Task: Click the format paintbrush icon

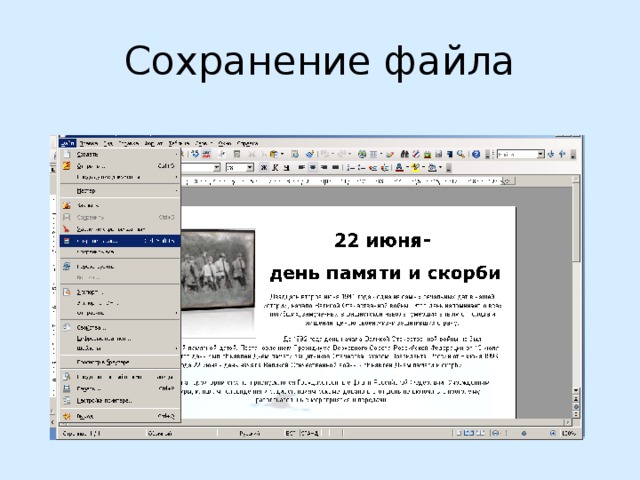Action: tap(310, 154)
